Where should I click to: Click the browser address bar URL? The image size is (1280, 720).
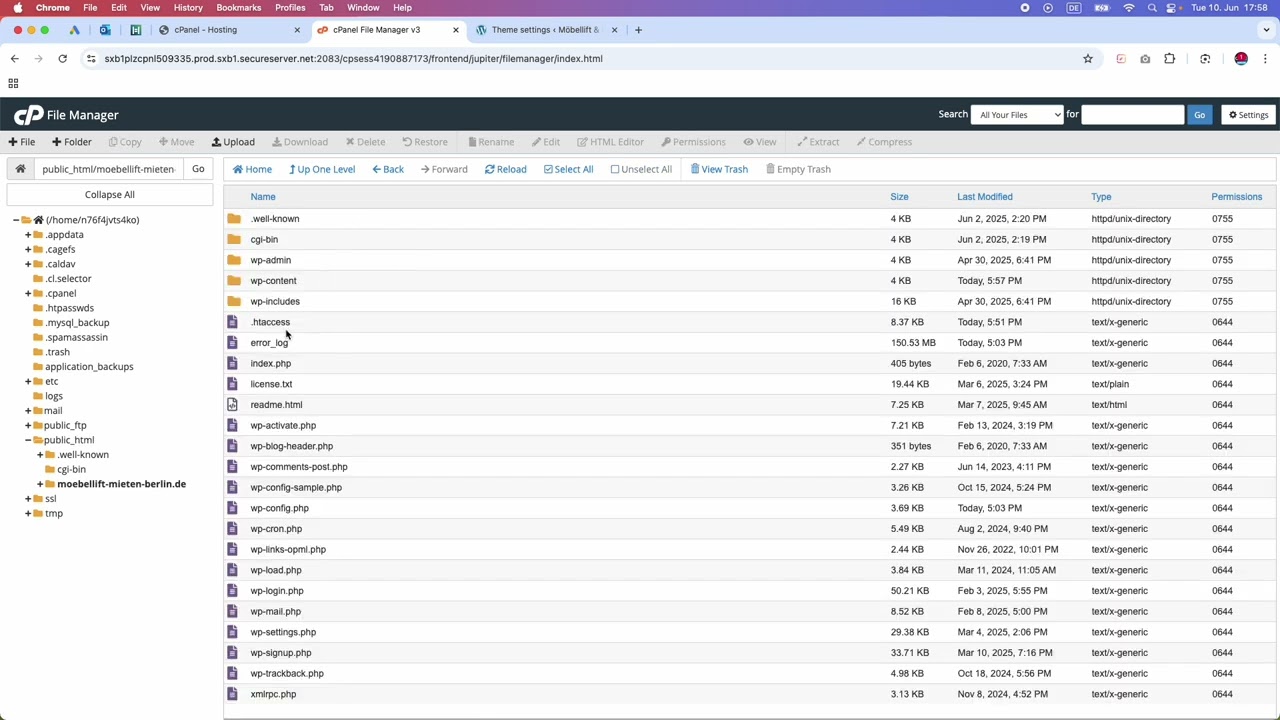pos(353,59)
